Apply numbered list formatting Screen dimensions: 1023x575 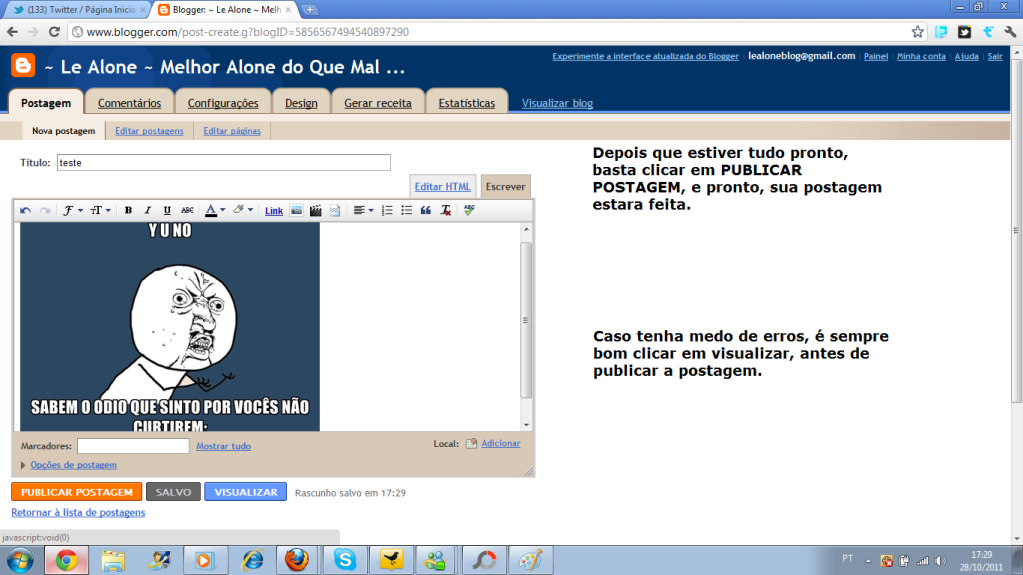click(x=387, y=211)
